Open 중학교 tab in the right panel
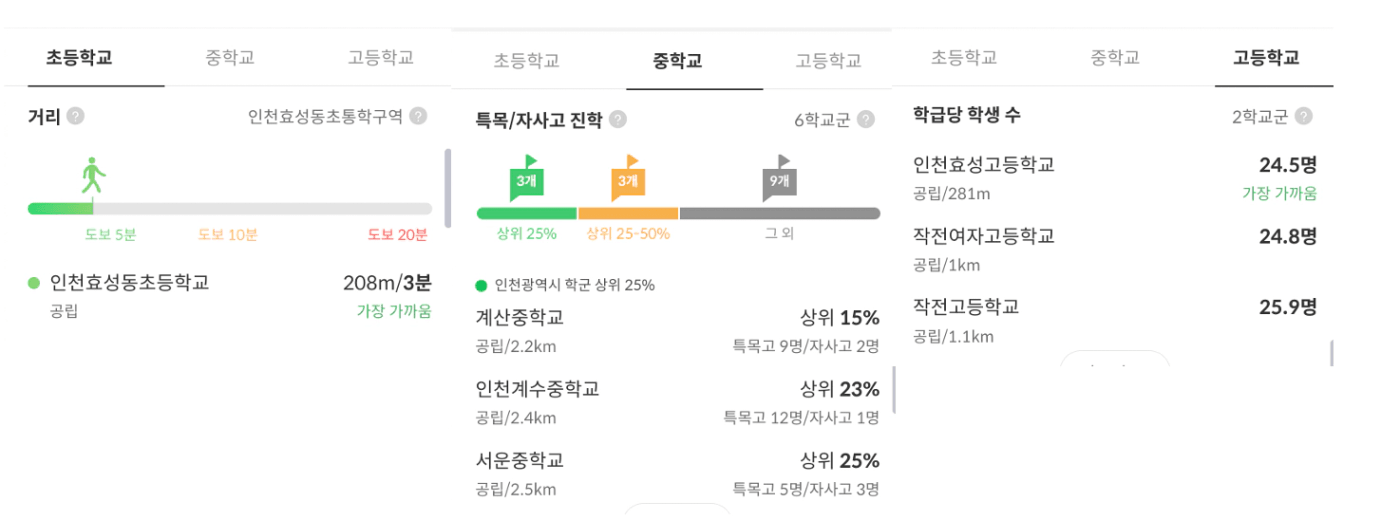 point(1115,57)
